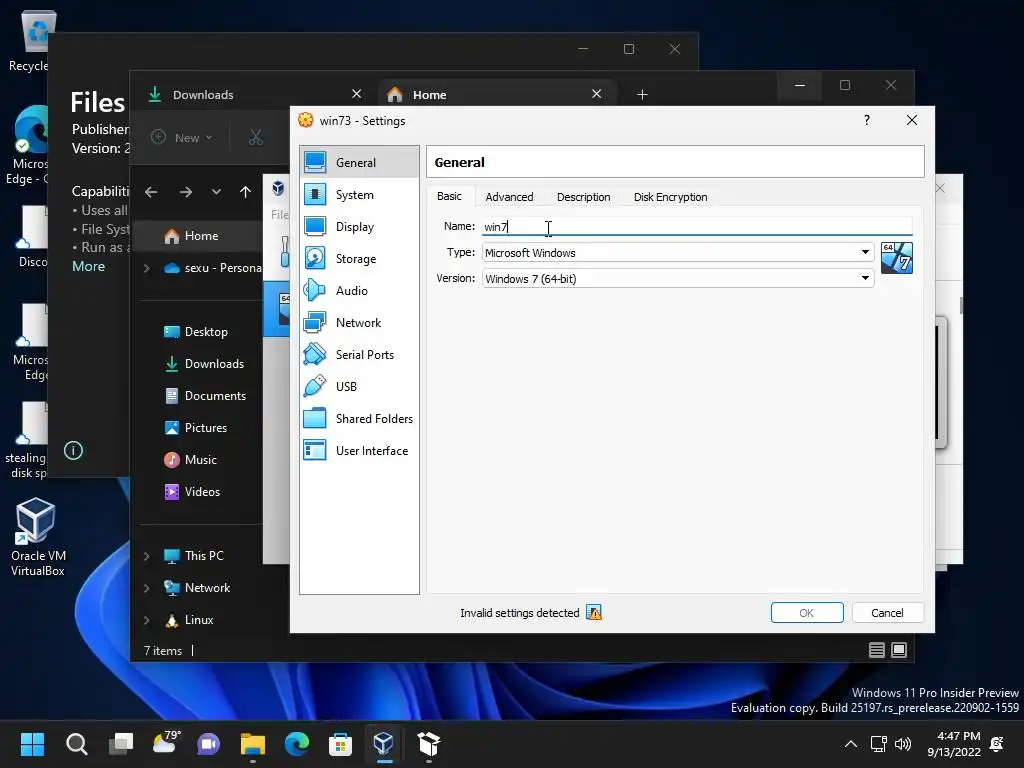
Task: Click the Windows 7 64-bit OS type icon
Action: tap(897, 258)
